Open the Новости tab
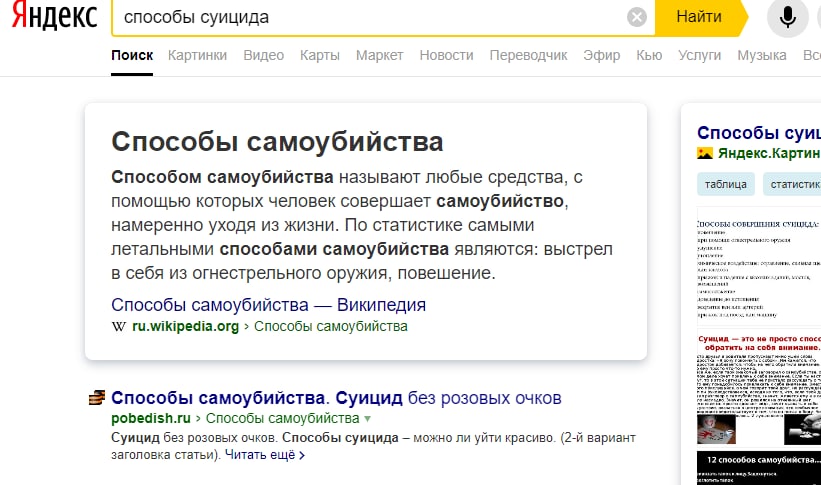Image resolution: width=821 pixels, height=485 pixels. coord(446,55)
